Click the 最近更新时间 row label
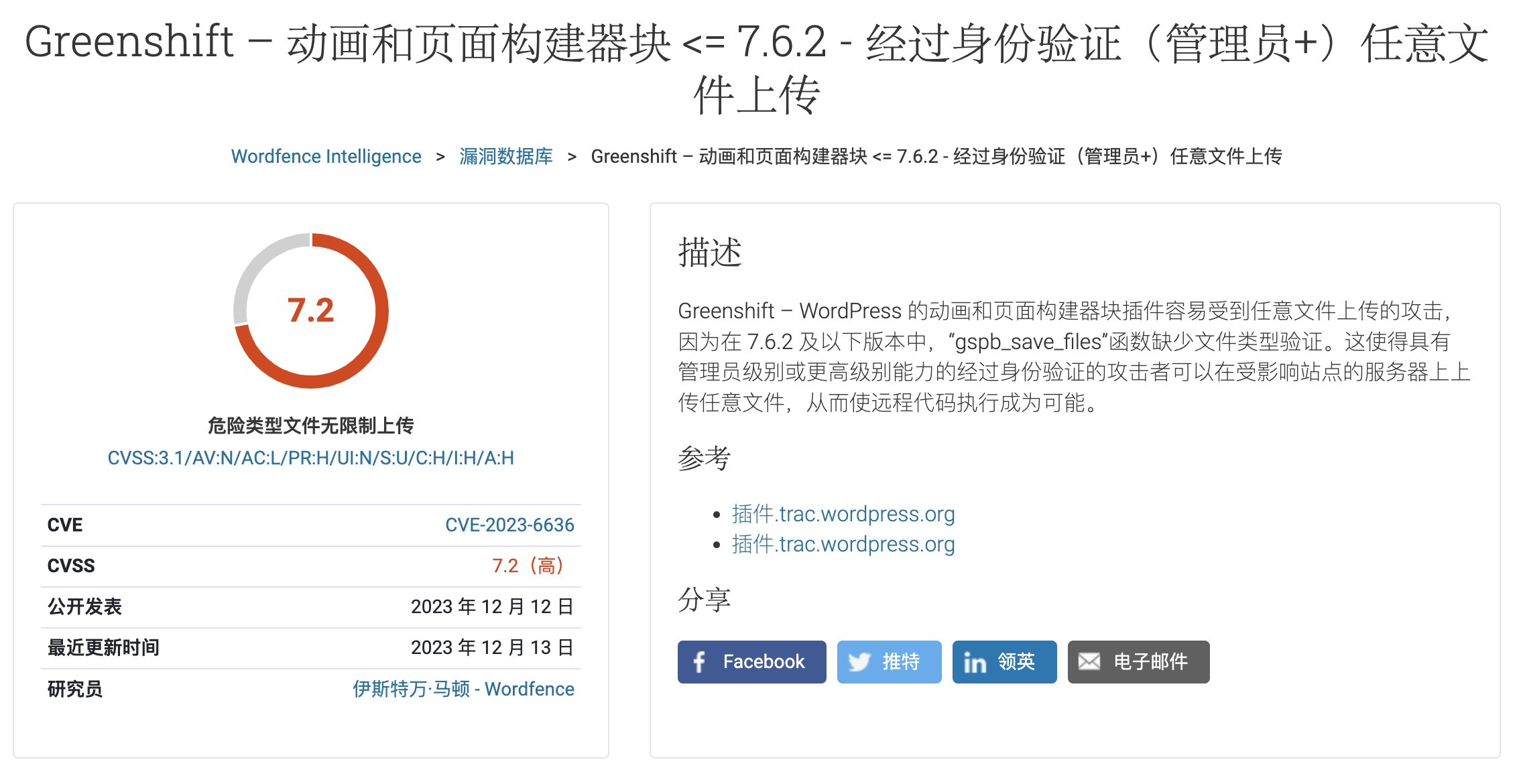This screenshot has width=1523, height=784. 103,647
